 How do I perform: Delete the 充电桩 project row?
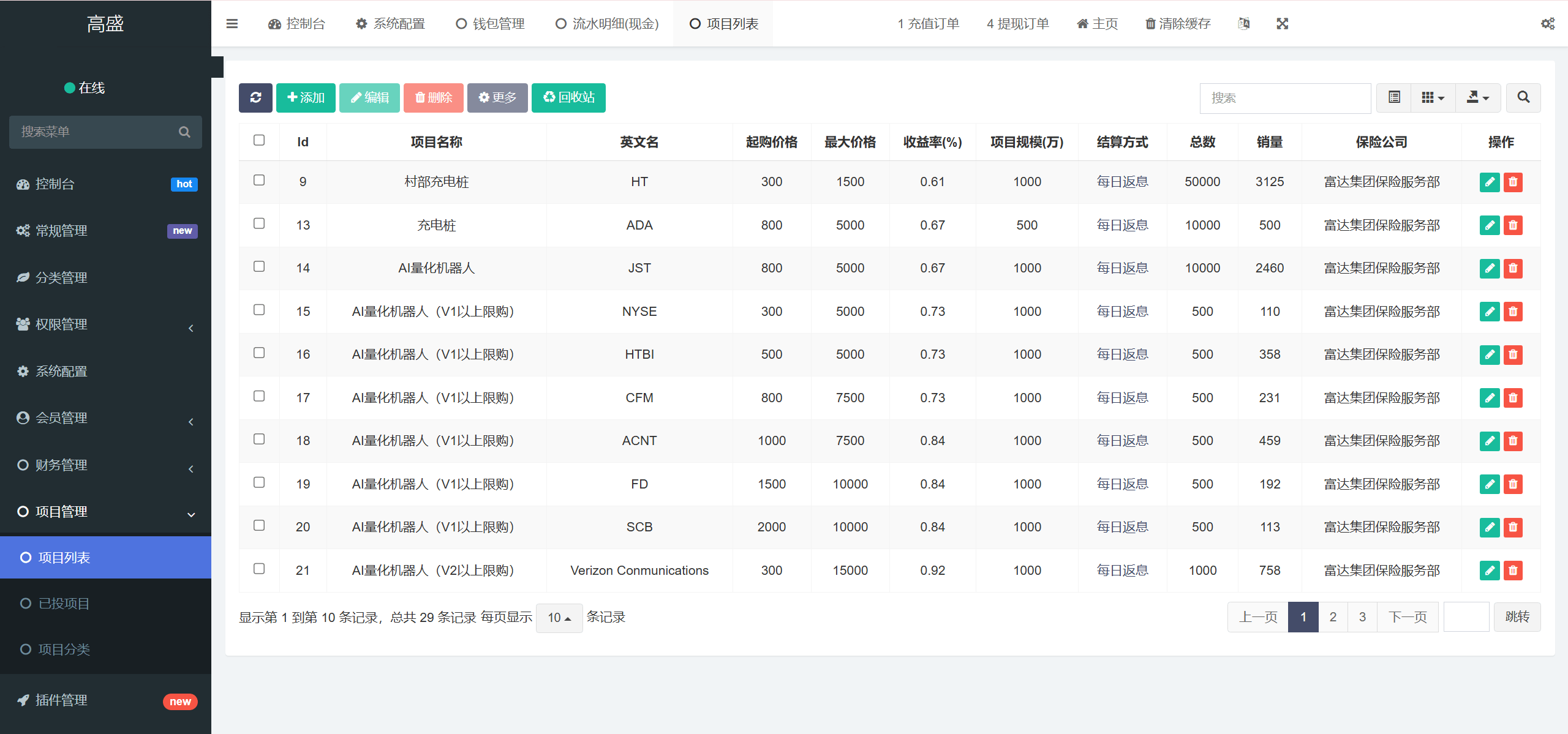[1513, 225]
